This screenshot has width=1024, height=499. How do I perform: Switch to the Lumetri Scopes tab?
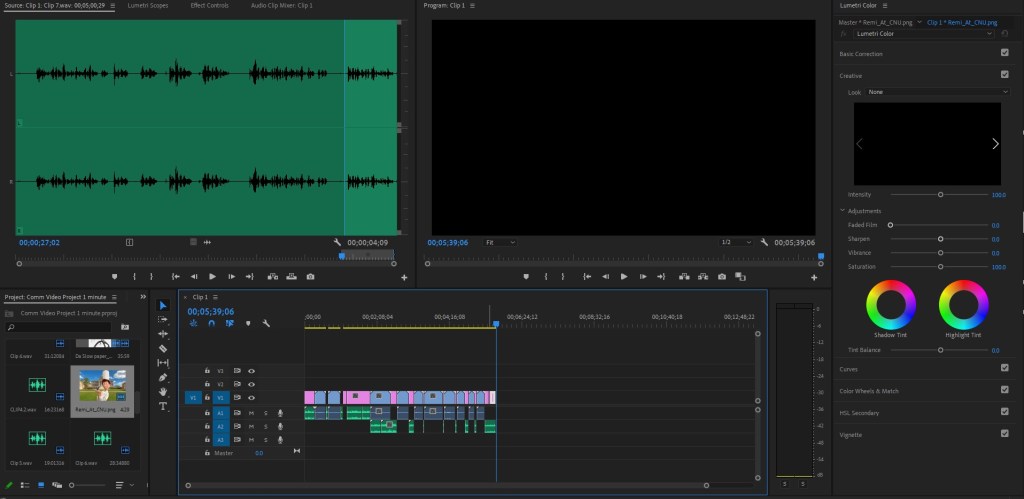click(148, 6)
